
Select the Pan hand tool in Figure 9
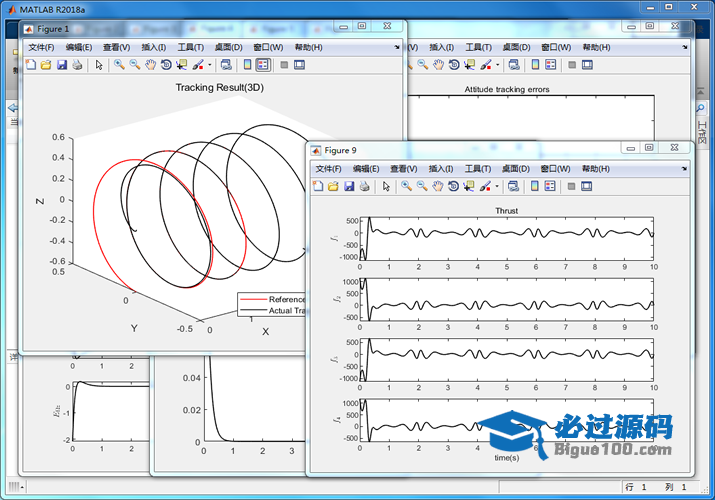pos(438,186)
